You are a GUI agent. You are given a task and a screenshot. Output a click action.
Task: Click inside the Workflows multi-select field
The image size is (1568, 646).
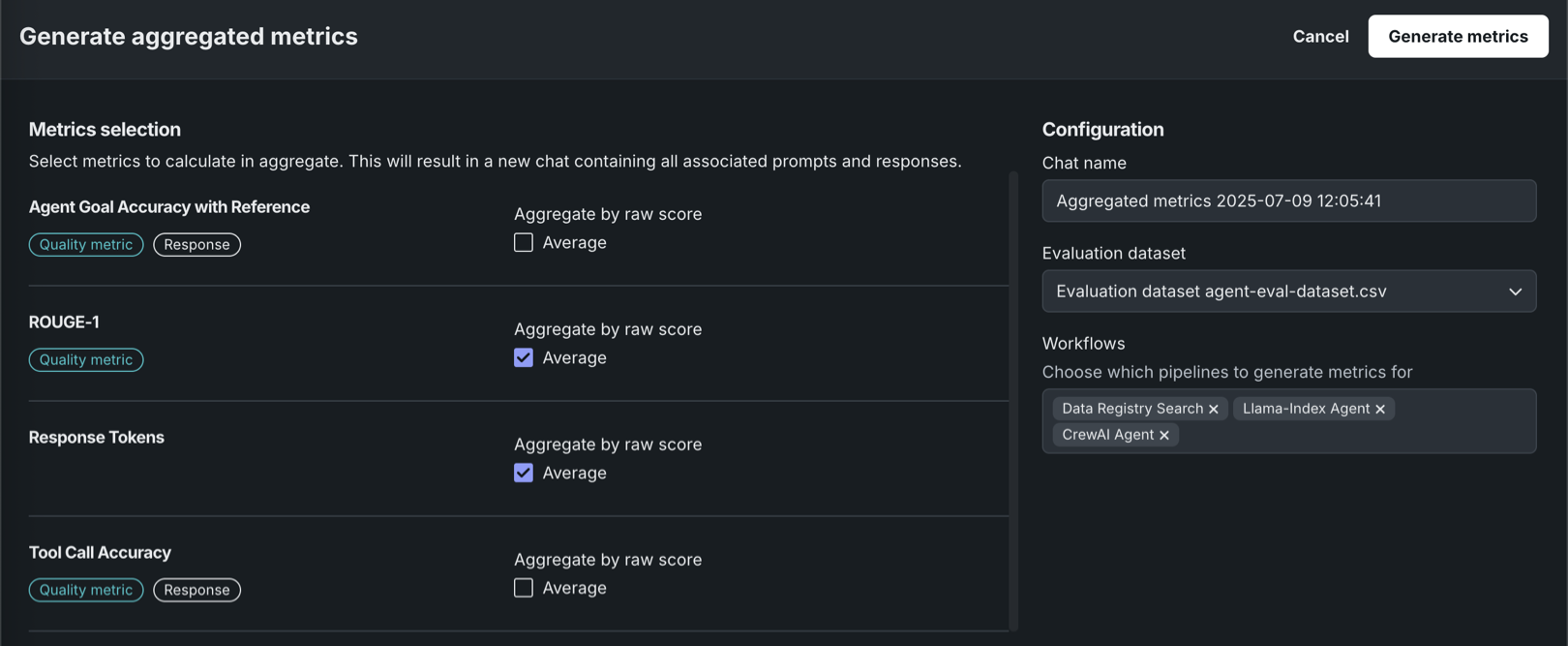coord(1355,435)
